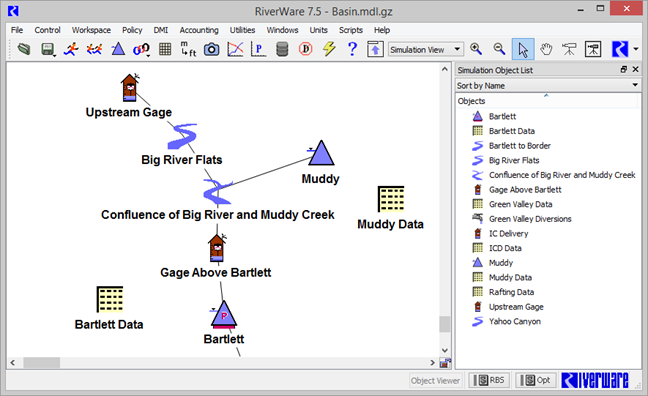Image resolution: width=648 pixels, height=396 pixels.
Task: Click the Objects column header sort arrow
Action: pyautogui.click(x=546, y=95)
